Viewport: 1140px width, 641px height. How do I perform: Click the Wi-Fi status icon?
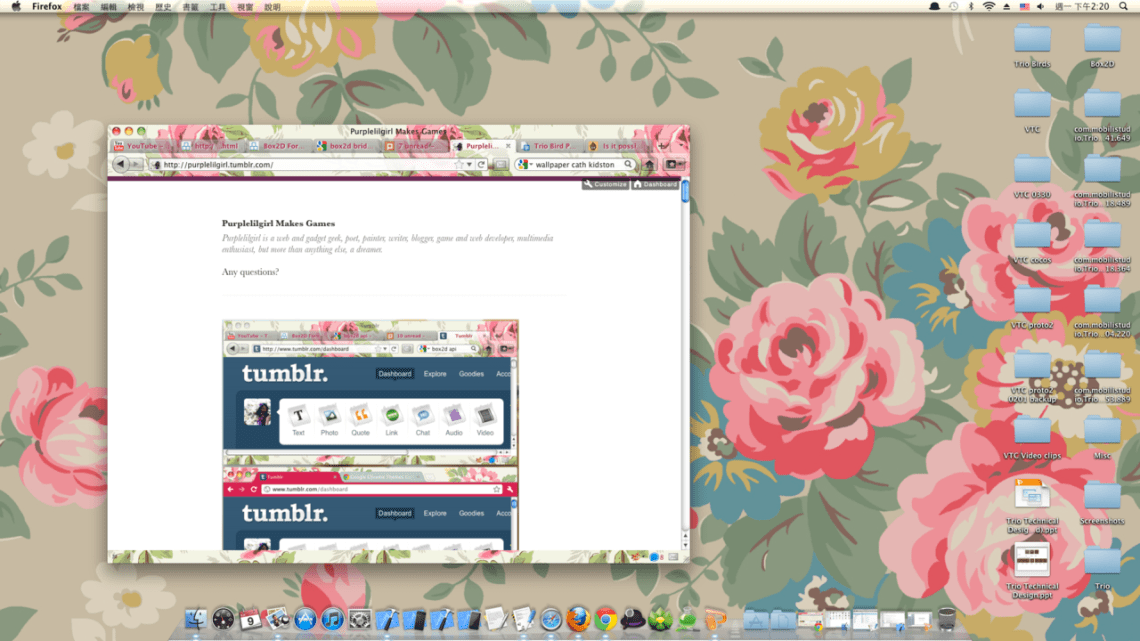(x=988, y=6)
